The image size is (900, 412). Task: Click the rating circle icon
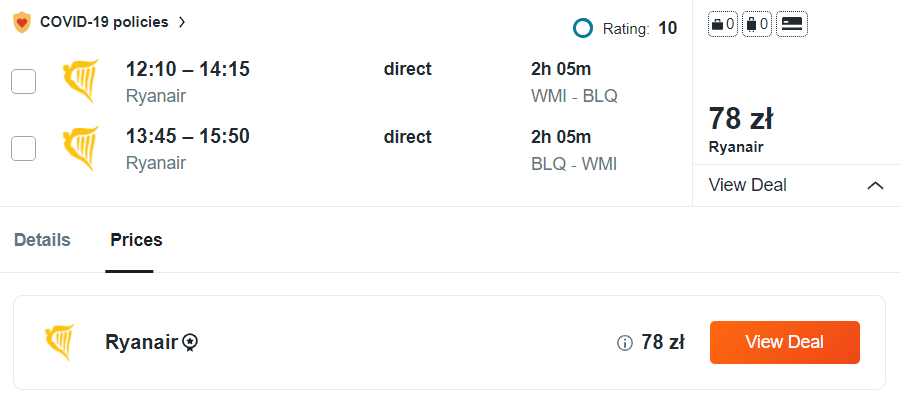(583, 28)
